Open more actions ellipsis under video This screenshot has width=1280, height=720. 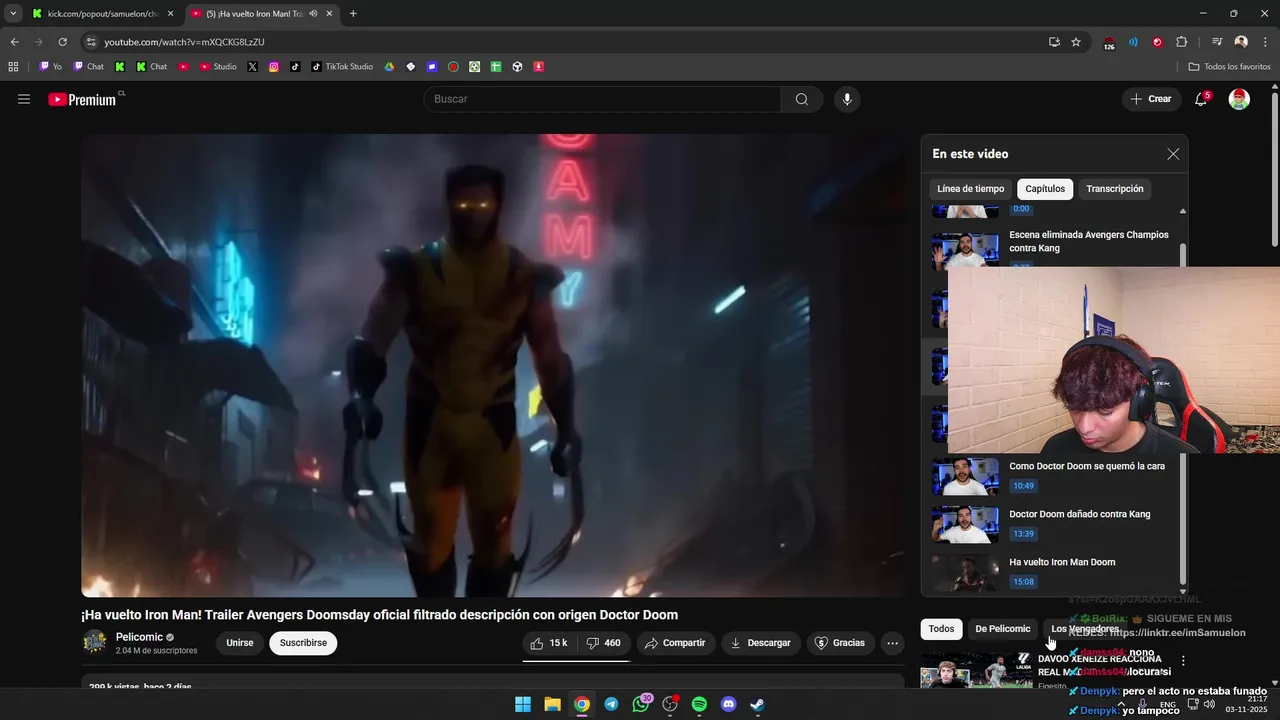pos(893,643)
